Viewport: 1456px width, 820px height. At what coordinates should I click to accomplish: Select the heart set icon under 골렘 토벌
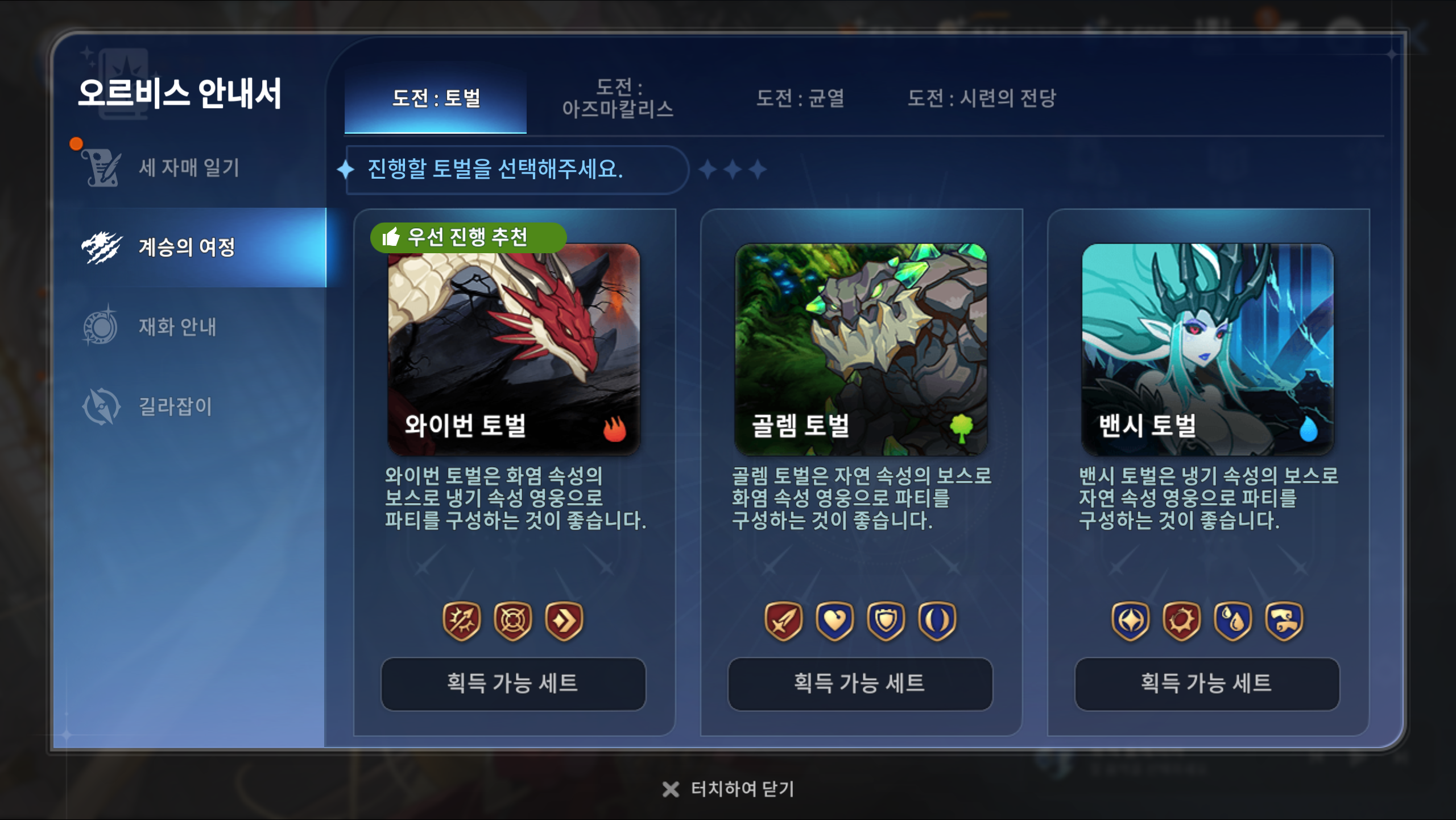[835, 621]
